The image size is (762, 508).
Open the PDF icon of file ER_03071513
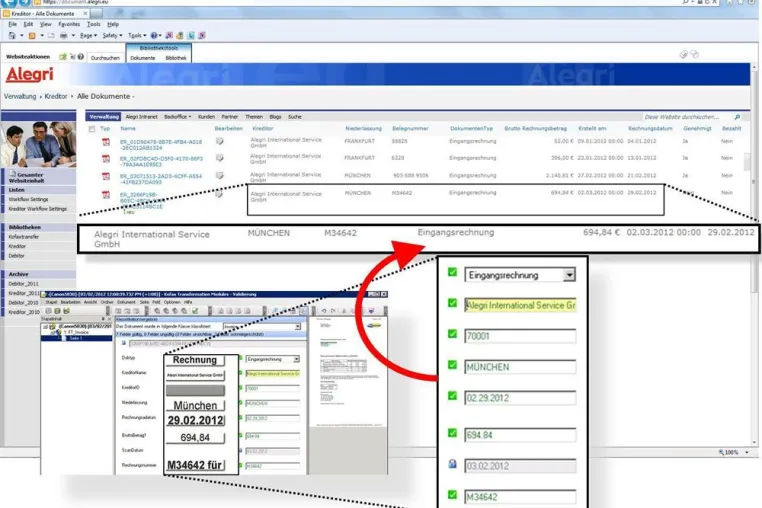(x=105, y=176)
